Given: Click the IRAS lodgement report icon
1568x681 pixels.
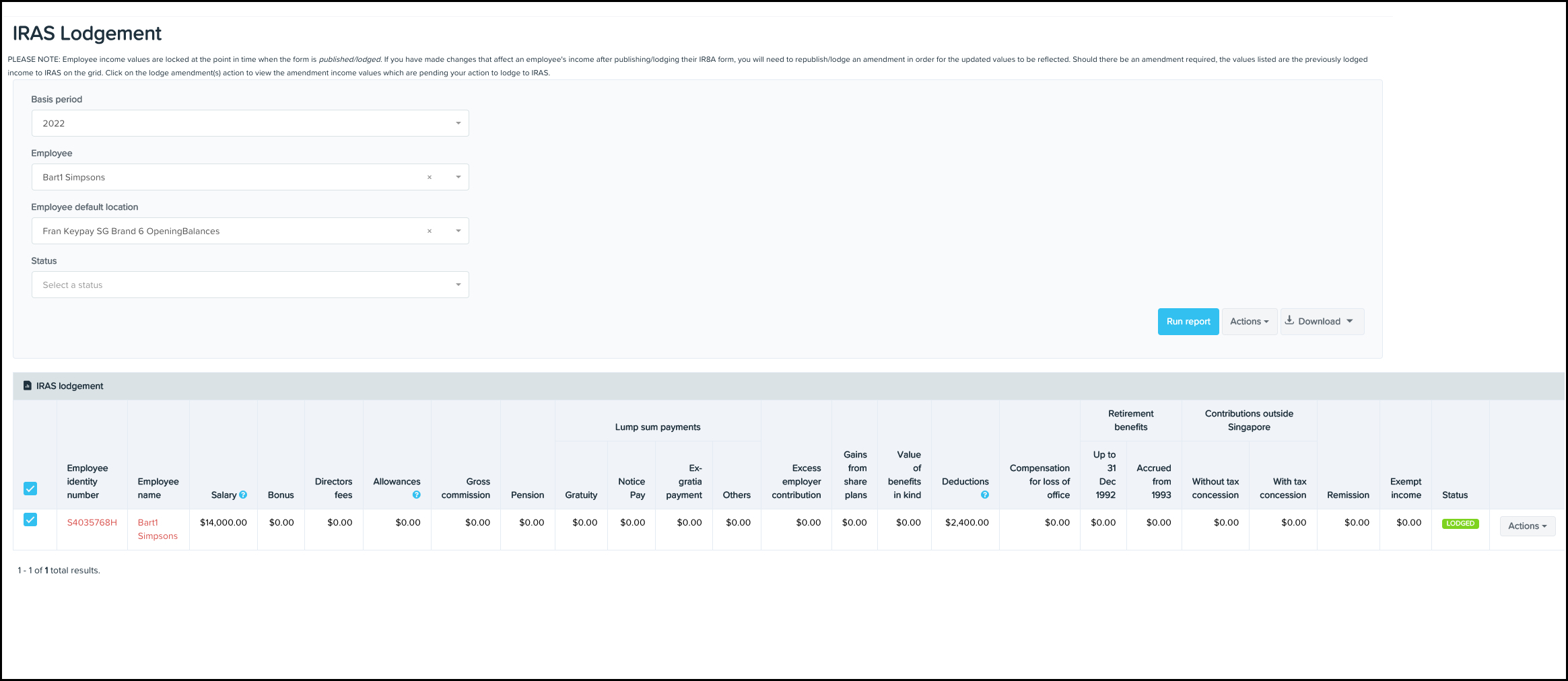Looking at the screenshot, I should (x=28, y=386).
